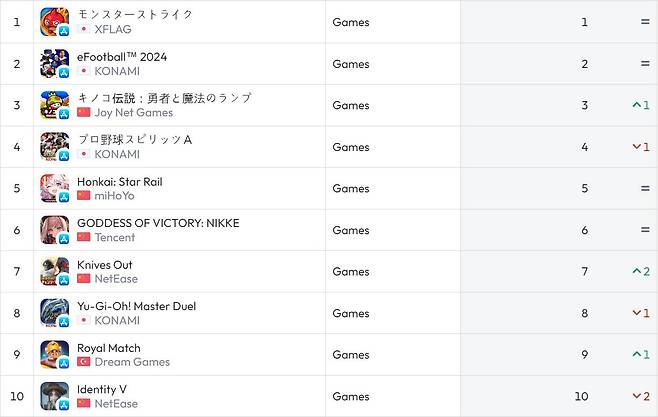Click the rank 3 mushroom legend icon

[54, 105]
